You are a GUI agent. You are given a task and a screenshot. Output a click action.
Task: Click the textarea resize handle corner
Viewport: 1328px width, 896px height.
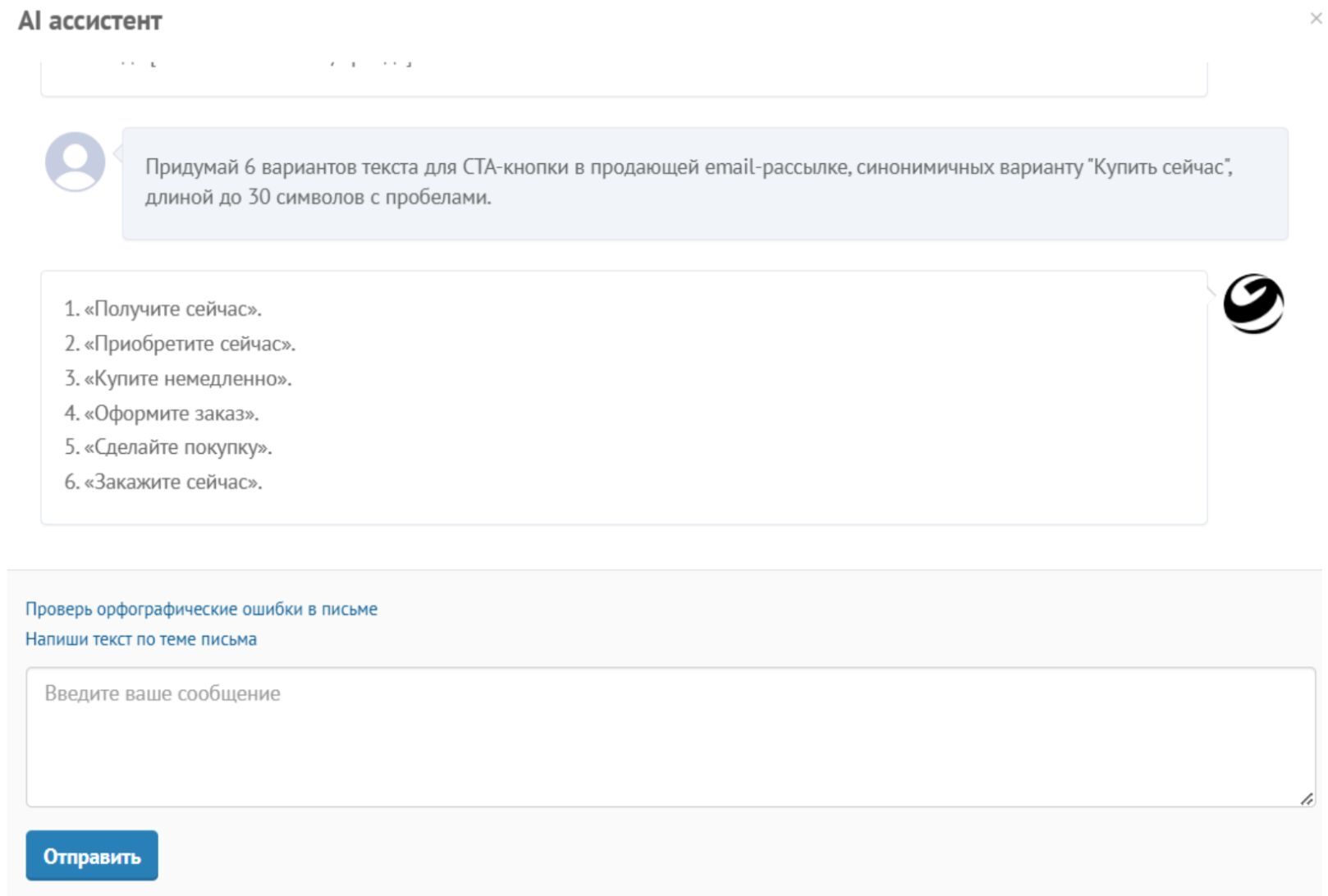click(1306, 798)
